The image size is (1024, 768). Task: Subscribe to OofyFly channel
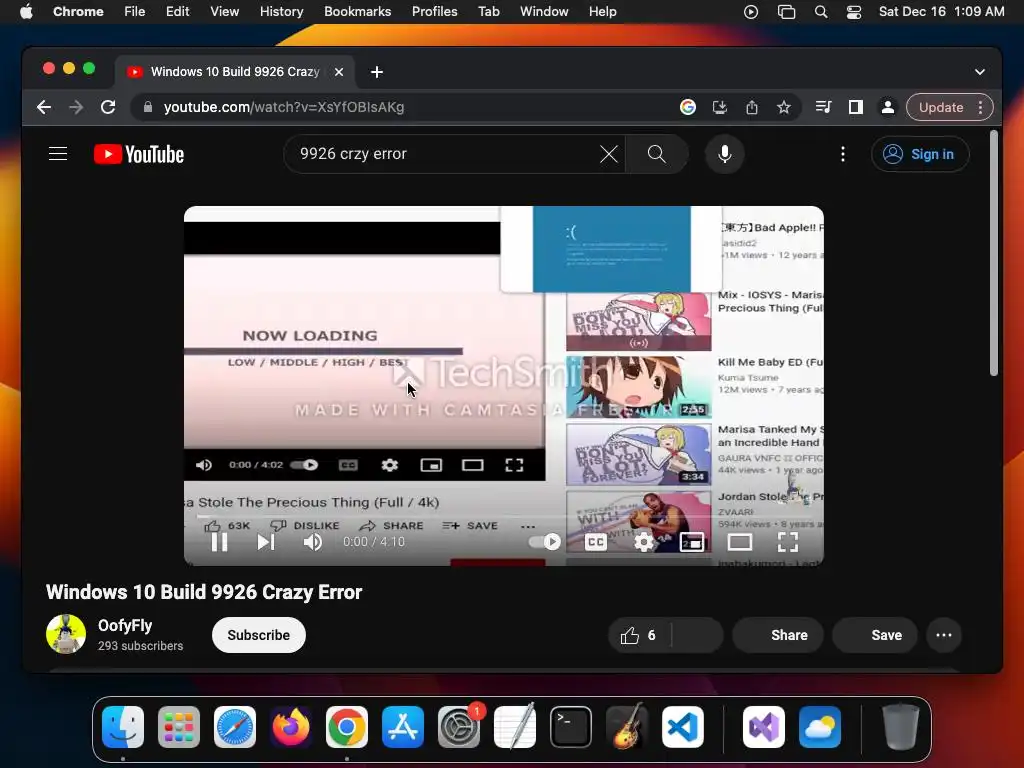coord(259,635)
